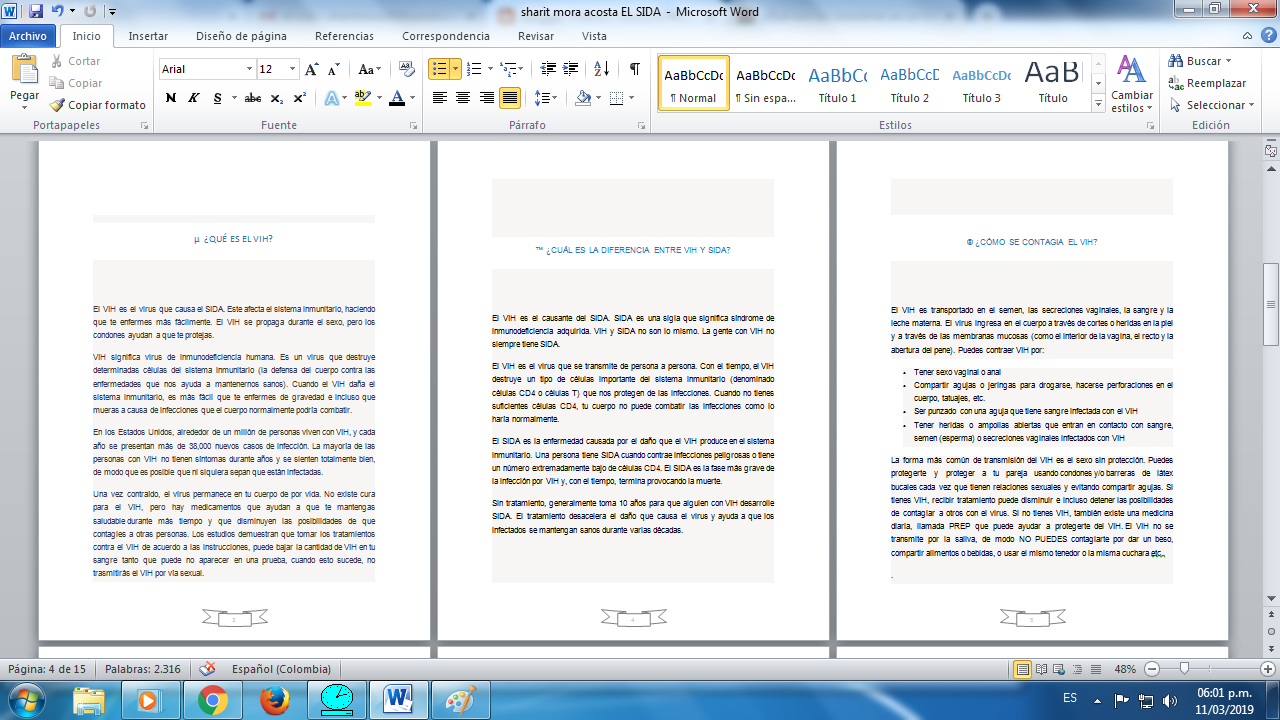Toggle bold (N) formatting
Screen dimensions: 1280x720
point(169,95)
